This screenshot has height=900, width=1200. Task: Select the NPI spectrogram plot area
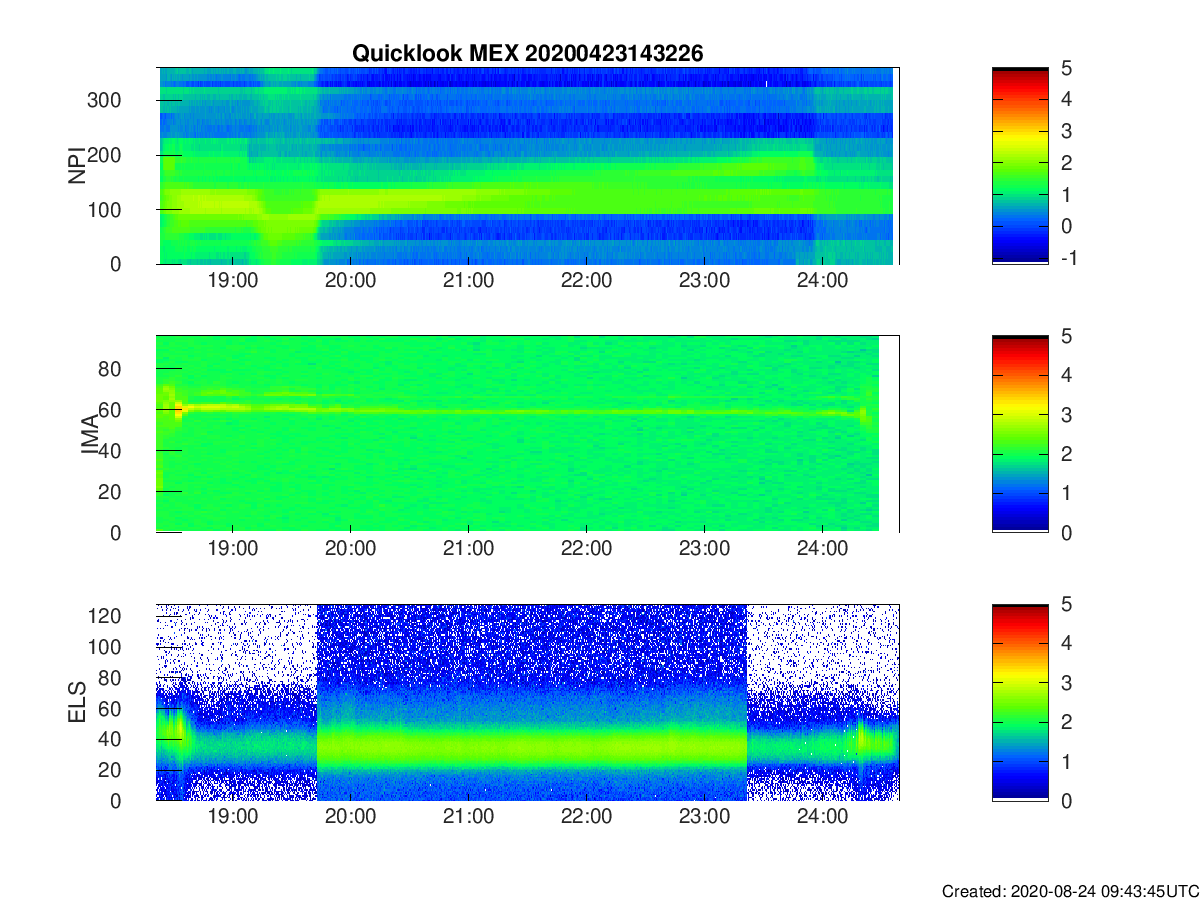527,166
